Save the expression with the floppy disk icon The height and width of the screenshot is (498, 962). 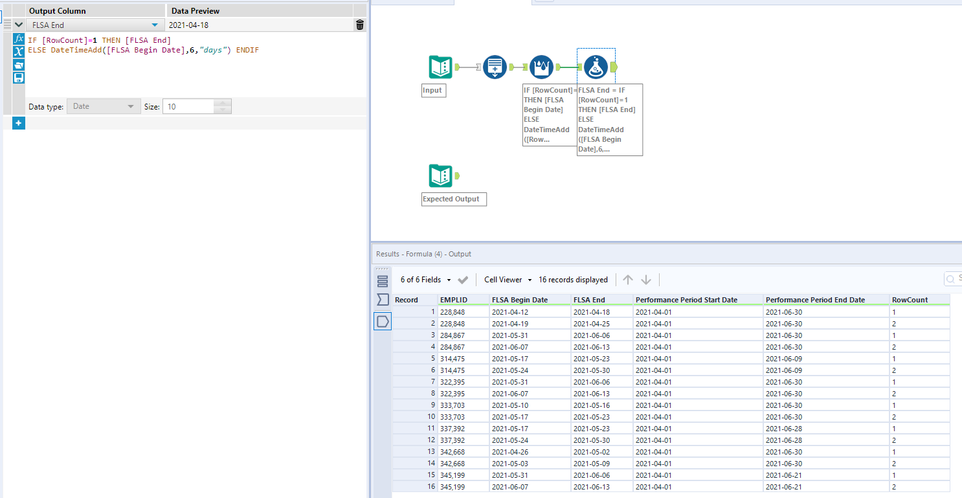18,77
